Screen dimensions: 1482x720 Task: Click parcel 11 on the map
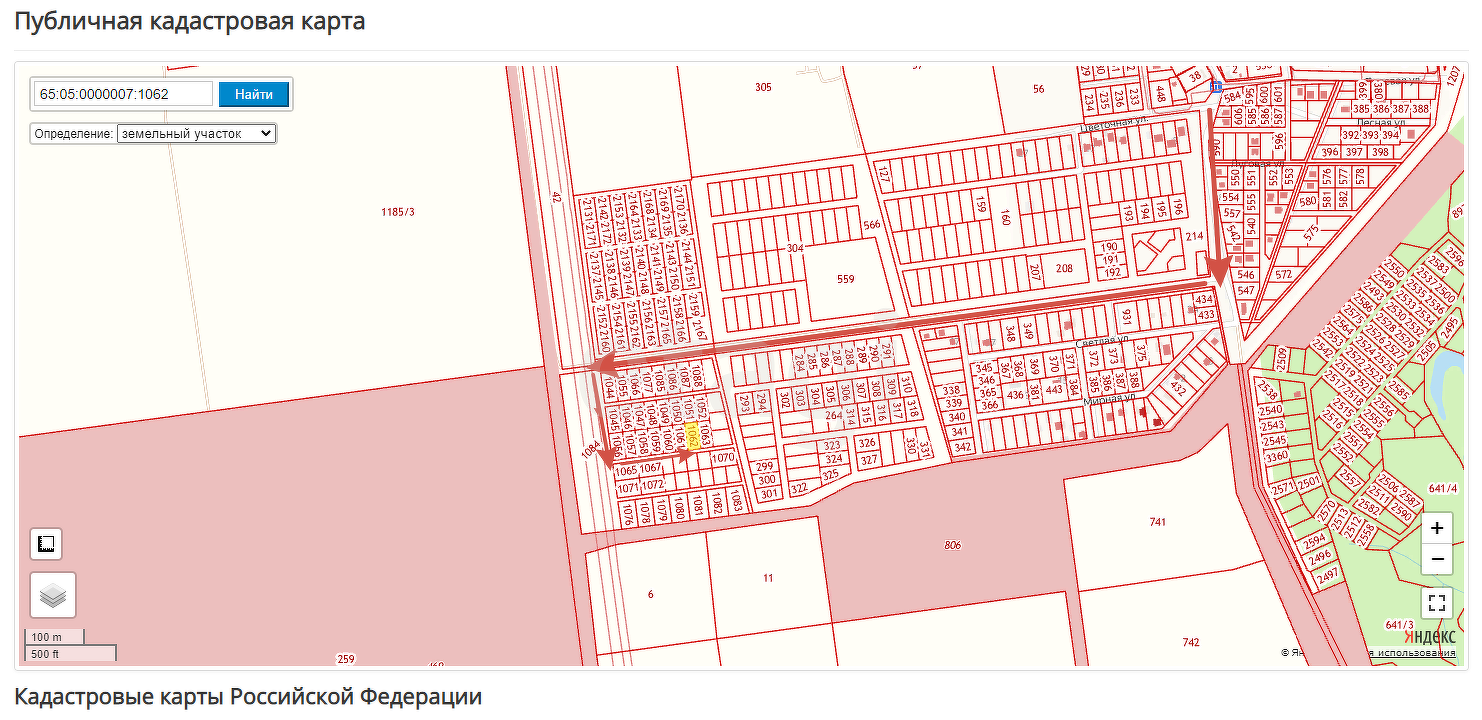click(x=768, y=578)
